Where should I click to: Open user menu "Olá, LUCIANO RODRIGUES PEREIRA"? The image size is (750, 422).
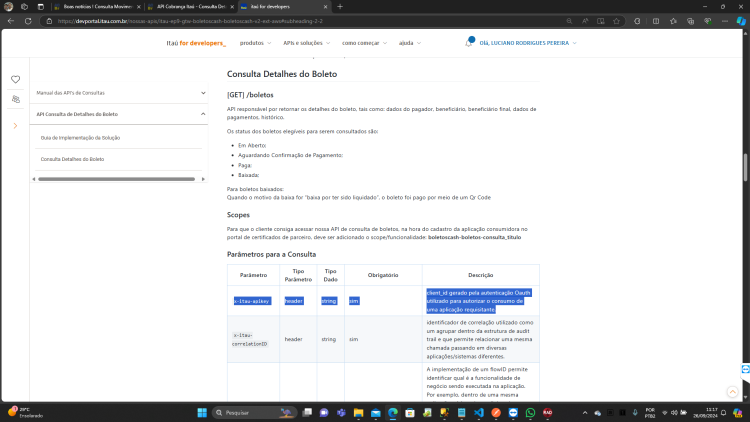[x=528, y=43]
